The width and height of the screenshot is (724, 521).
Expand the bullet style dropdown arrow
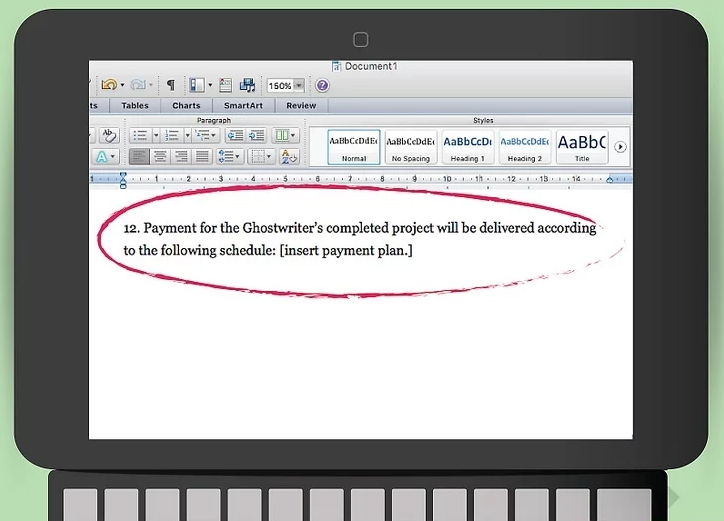click(156, 135)
